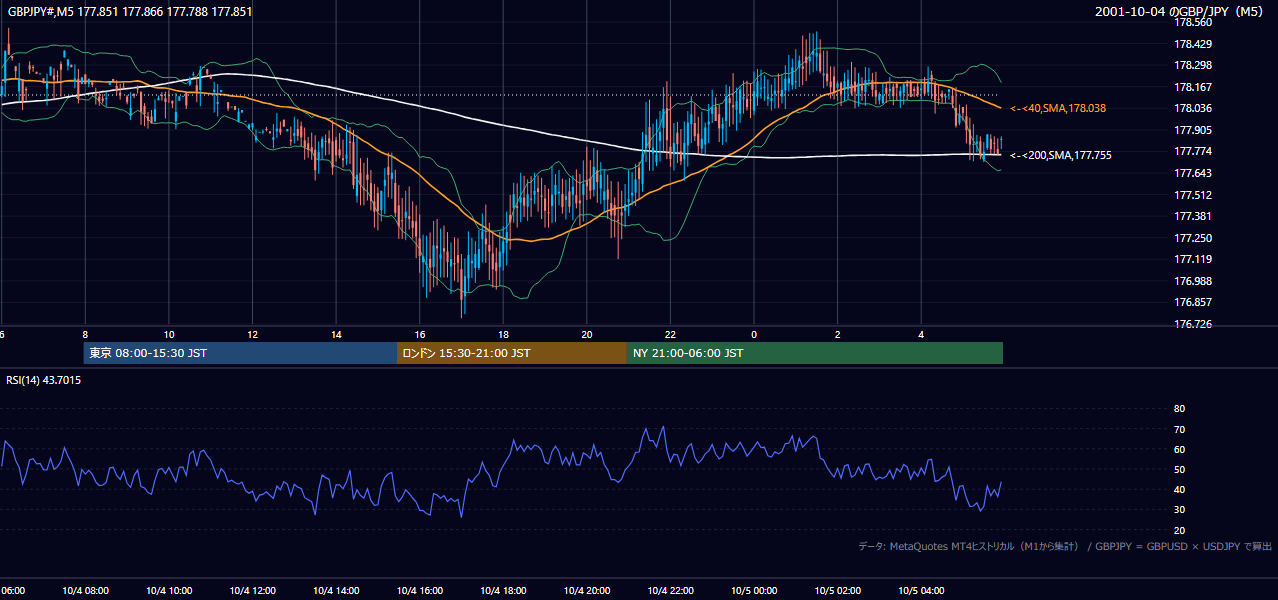
Task: Click the 10/5 04:00 time axis label
Action: (x=920, y=591)
